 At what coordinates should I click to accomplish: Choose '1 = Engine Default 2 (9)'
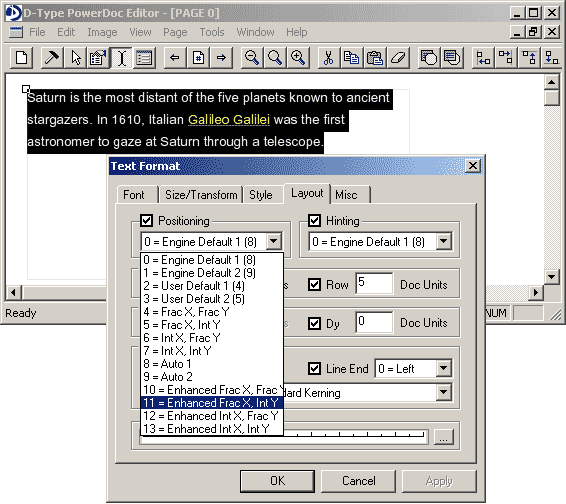click(x=212, y=273)
